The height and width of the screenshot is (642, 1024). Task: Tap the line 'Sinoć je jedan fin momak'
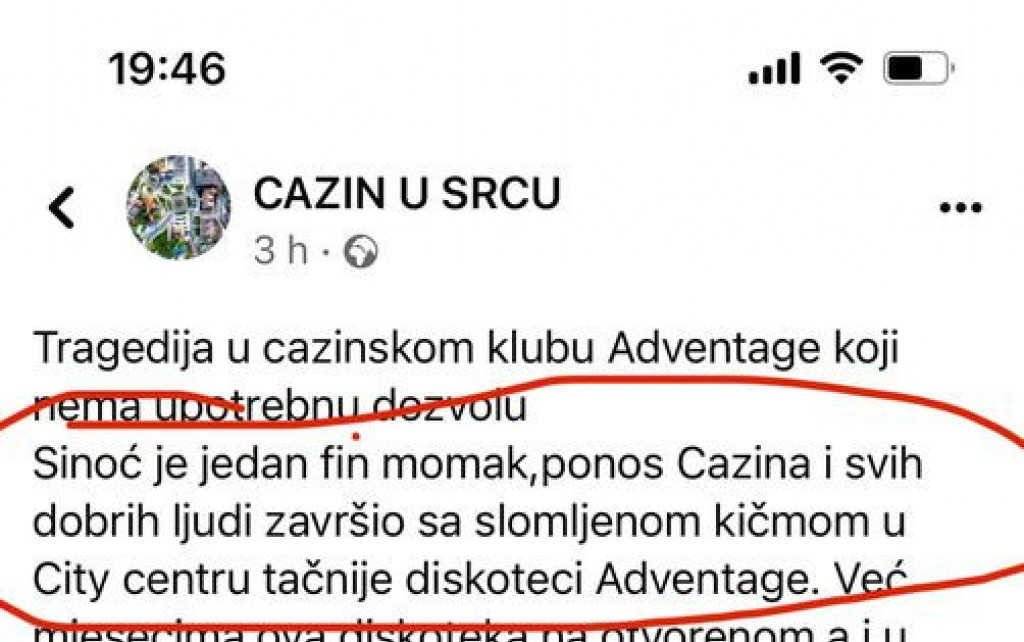click(478, 465)
